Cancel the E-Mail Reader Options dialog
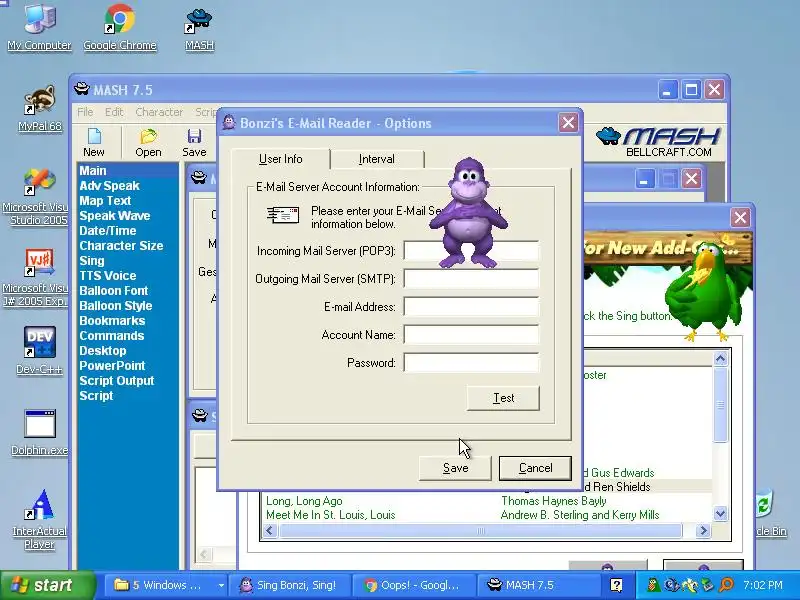The image size is (800, 600). pyautogui.click(x=535, y=468)
